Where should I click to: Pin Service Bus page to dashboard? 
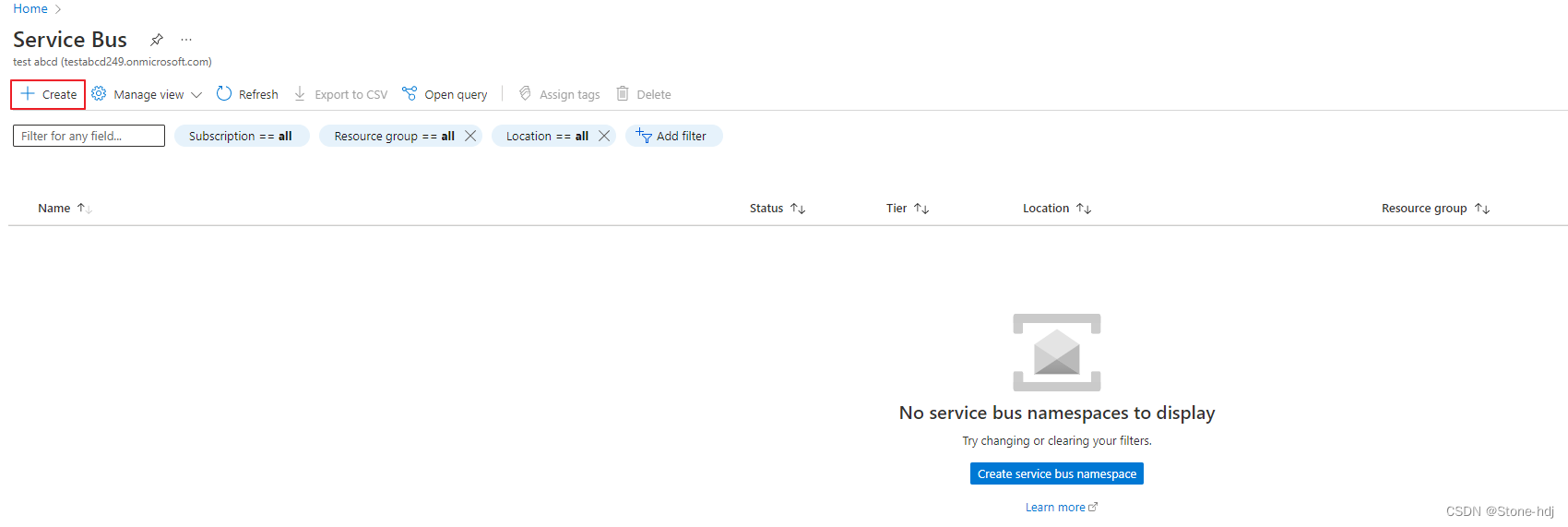coord(157,40)
